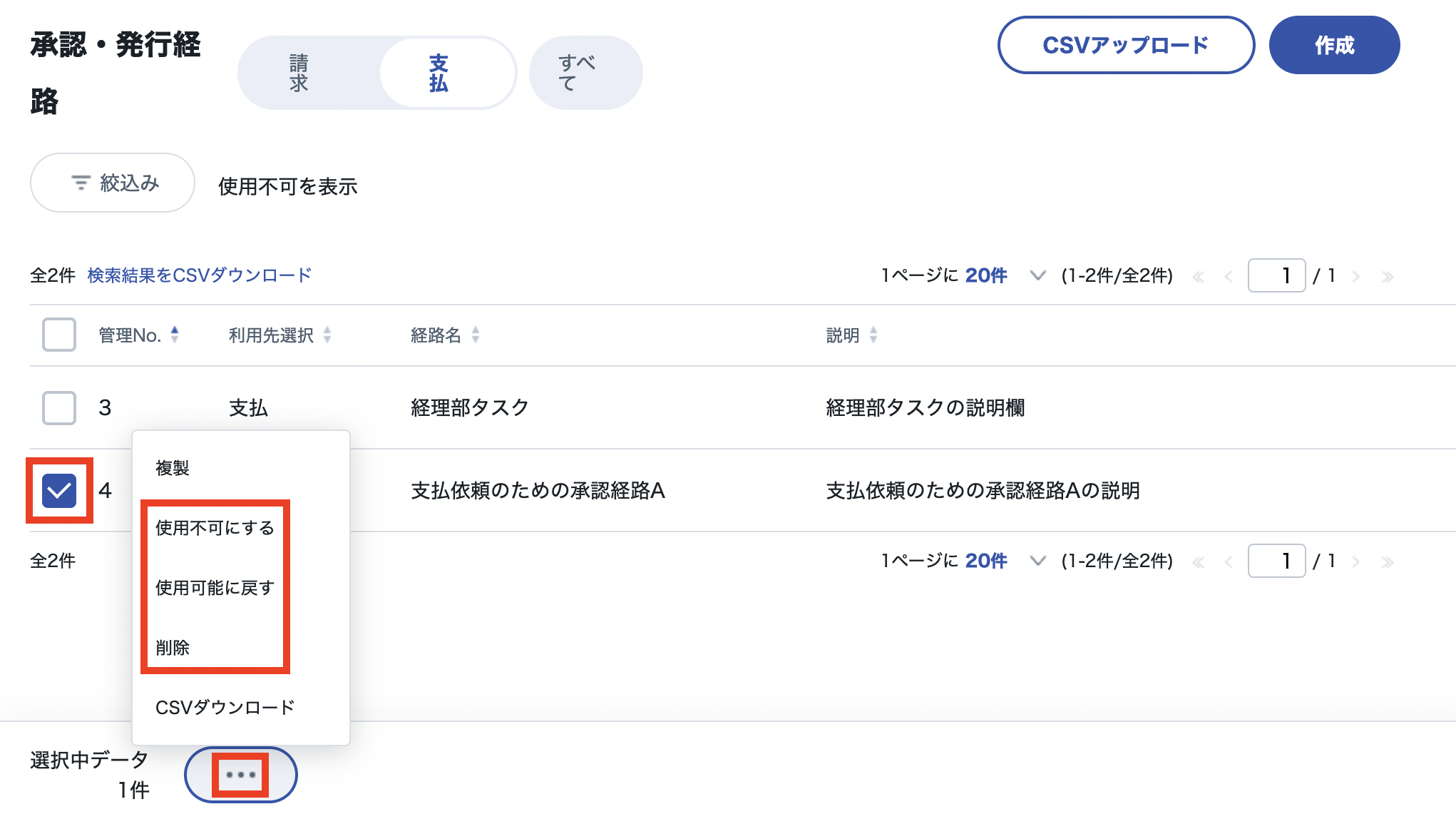Click the top page number input field
The image size is (1456, 819).
(x=1276, y=275)
